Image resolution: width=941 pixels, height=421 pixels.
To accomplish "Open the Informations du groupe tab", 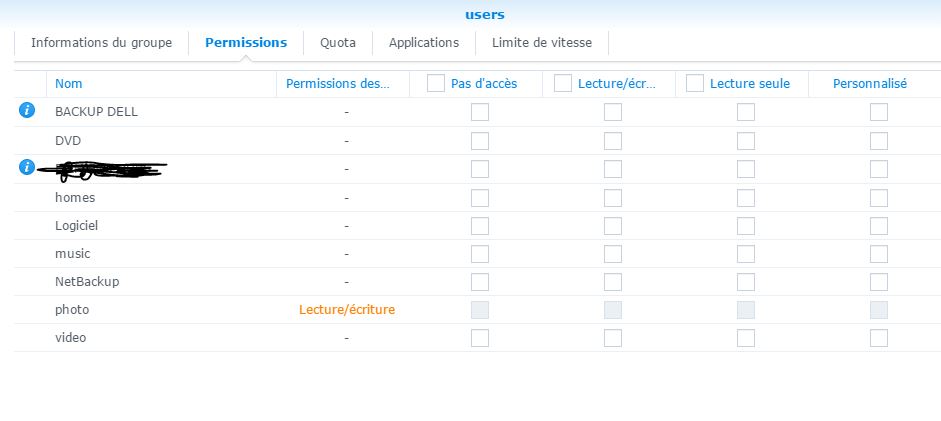I will pos(101,43).
